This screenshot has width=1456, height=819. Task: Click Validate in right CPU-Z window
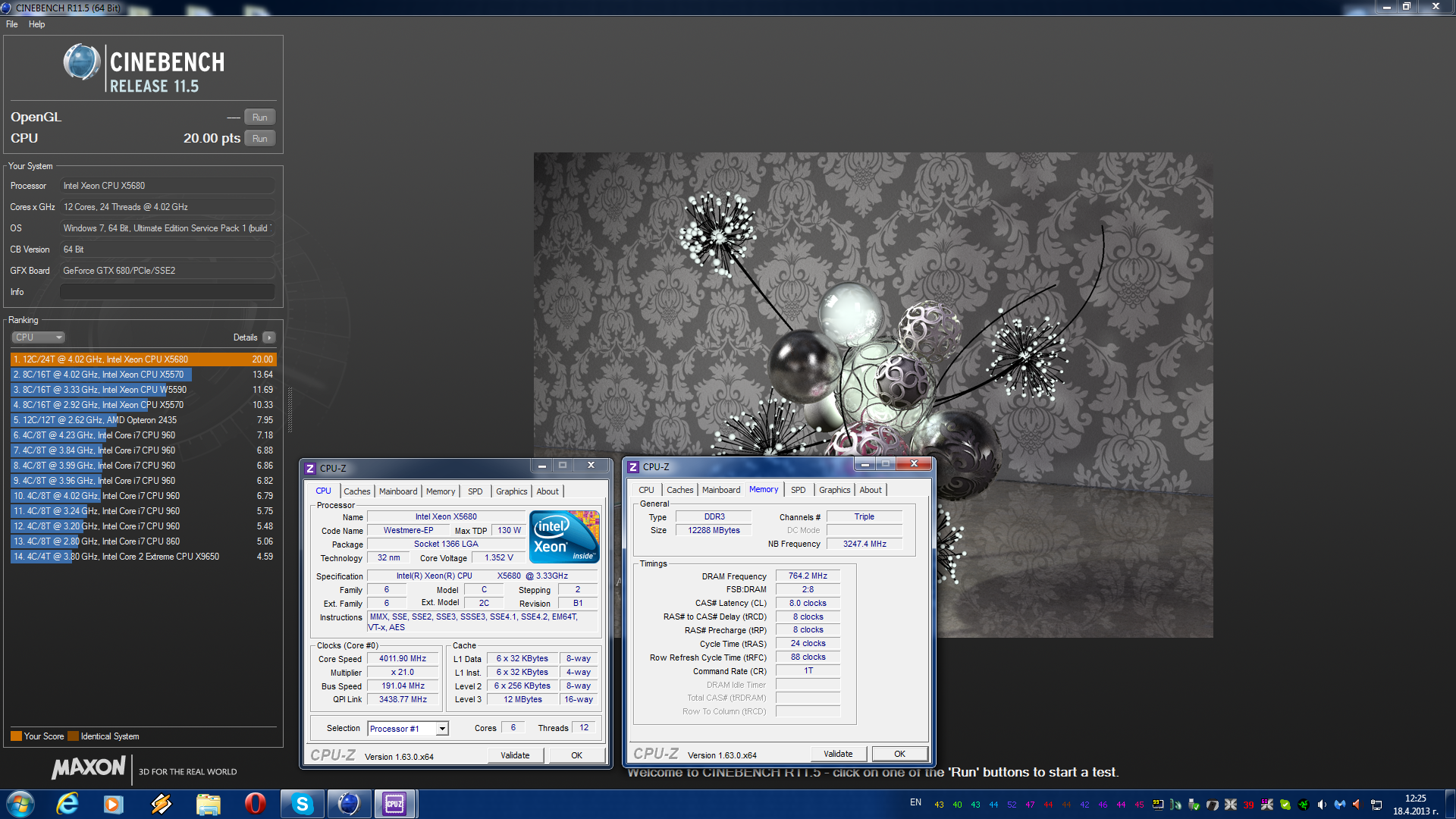[838, 754]
